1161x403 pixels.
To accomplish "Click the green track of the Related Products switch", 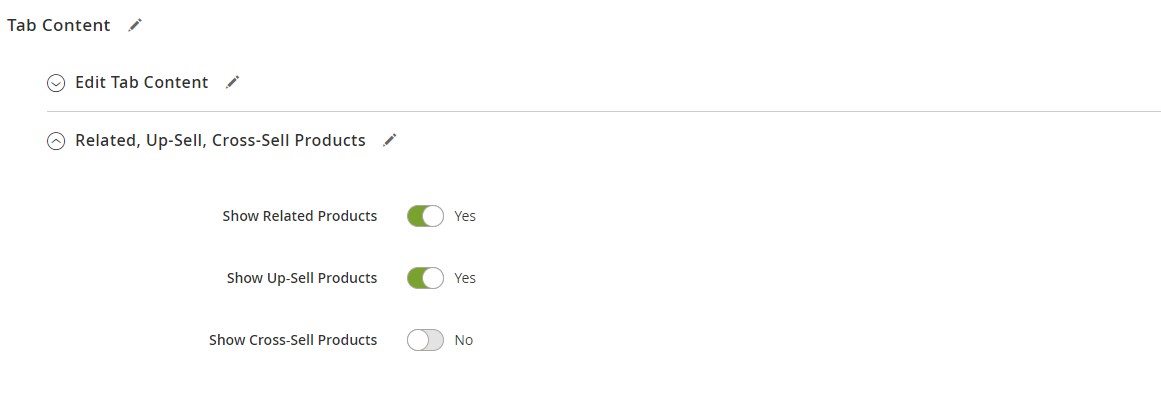I will (x=416, y=216).
